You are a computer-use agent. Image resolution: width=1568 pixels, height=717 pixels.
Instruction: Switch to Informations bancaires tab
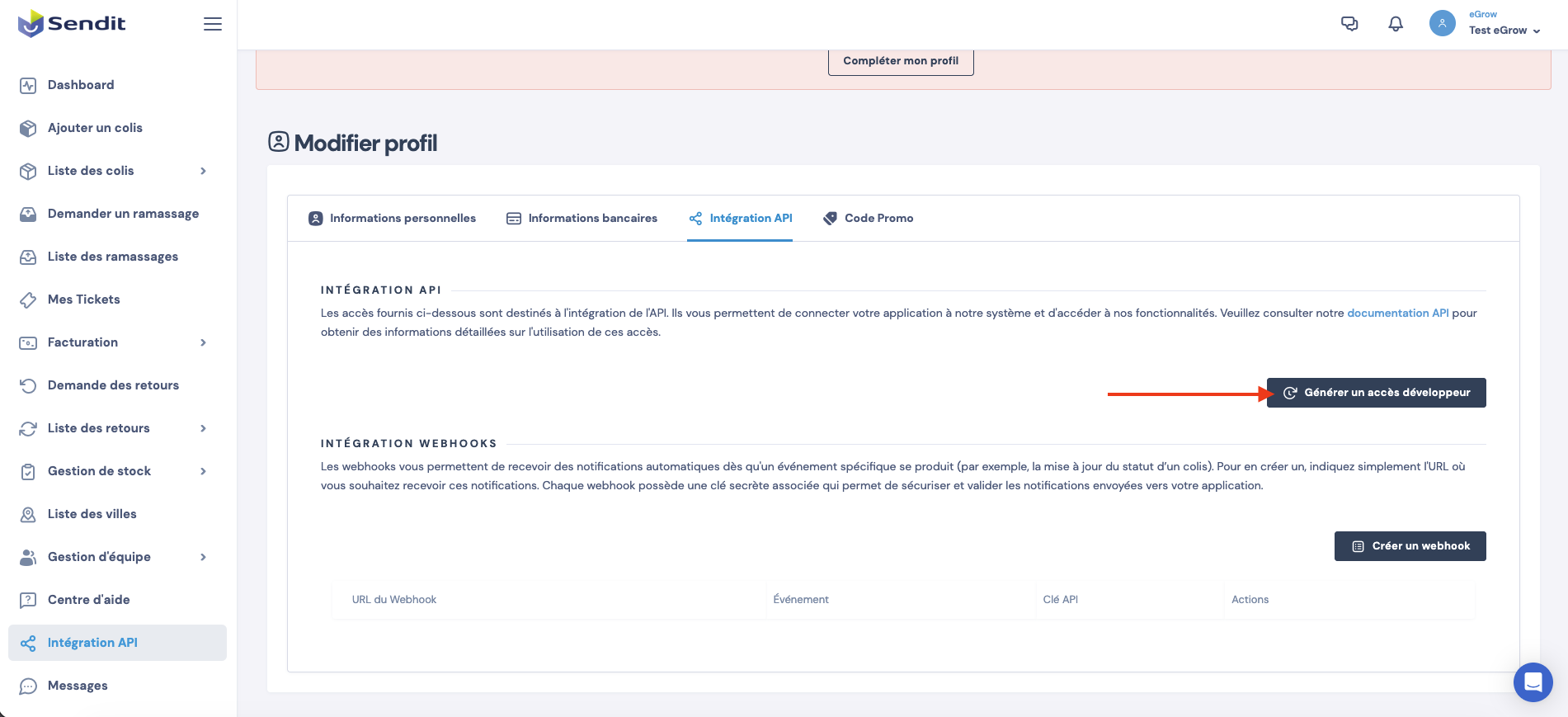[x=582, y=219]
